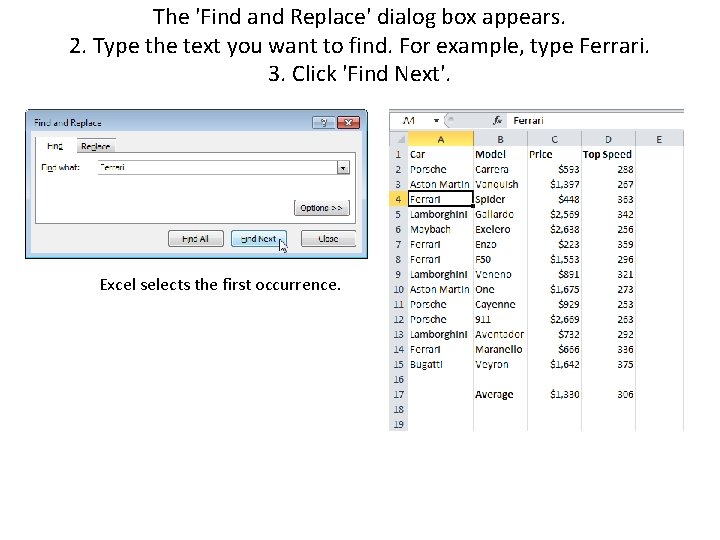Click '$1,330' average price cell
720x540 pixels.
(x=555, y=394)
